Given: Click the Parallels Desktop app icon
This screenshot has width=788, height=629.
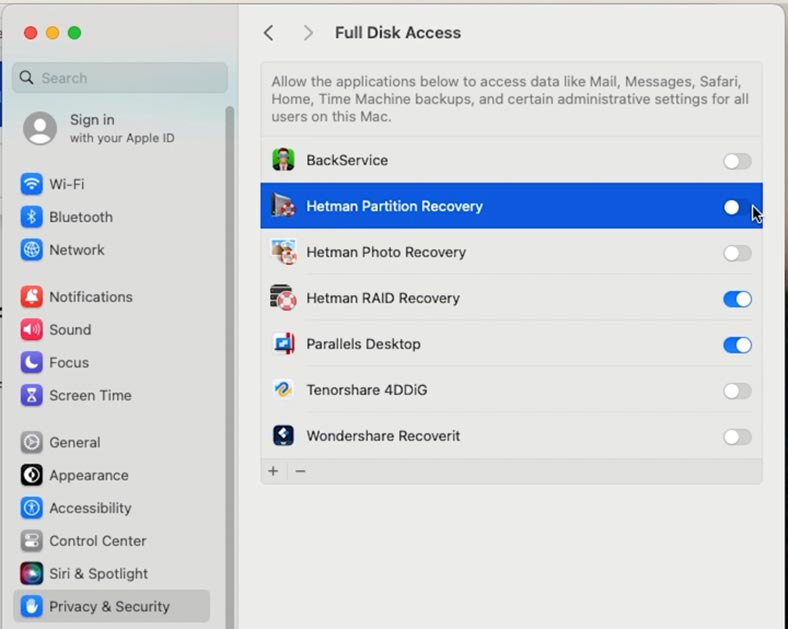Looking at the screenshot, I should [283, 344].
